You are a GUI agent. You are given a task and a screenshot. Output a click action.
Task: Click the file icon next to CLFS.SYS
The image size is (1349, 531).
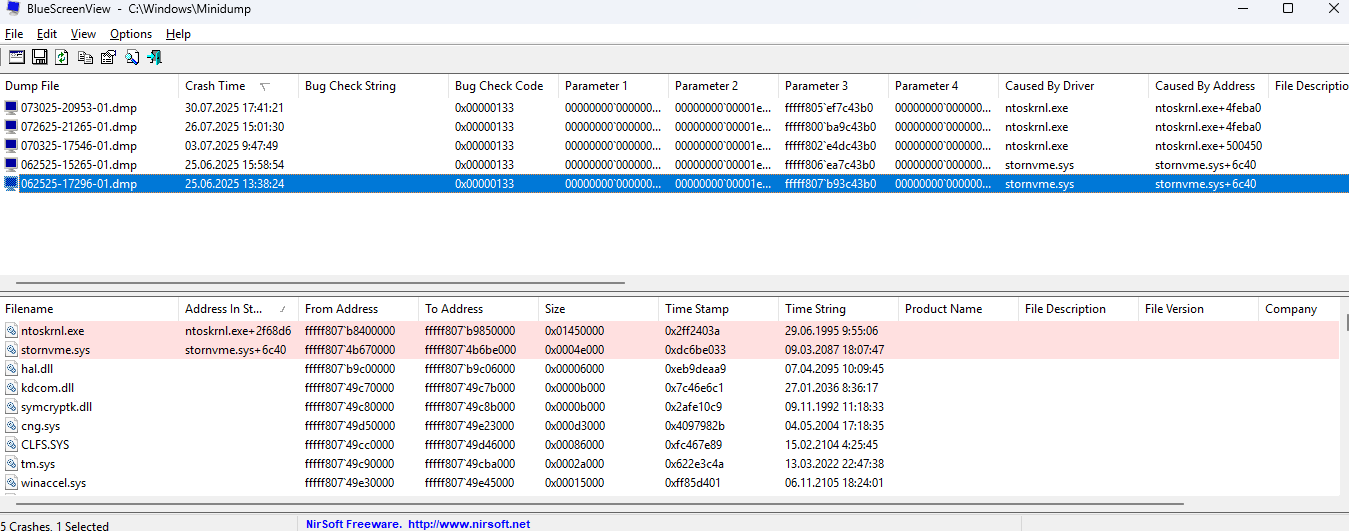pyautogui.click(x=11, y=445)
